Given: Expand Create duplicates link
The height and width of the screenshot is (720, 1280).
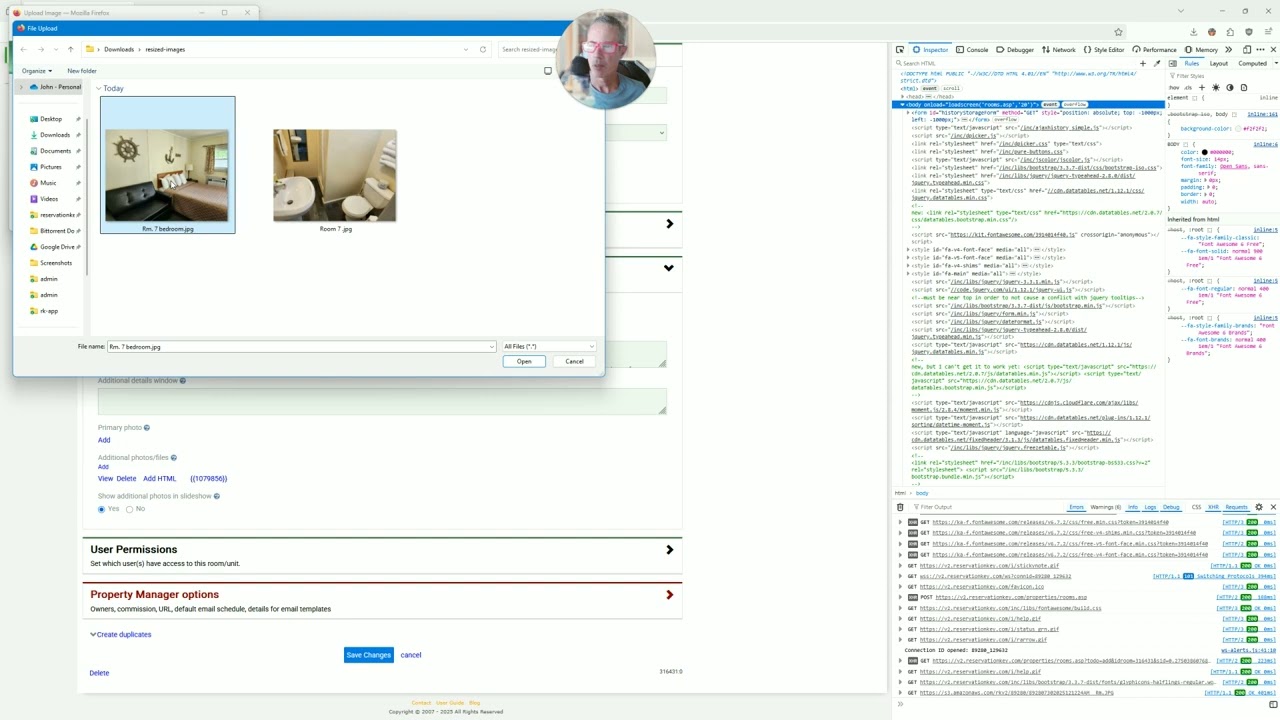Looking at the screenshot, I should (x=121, y=635).
